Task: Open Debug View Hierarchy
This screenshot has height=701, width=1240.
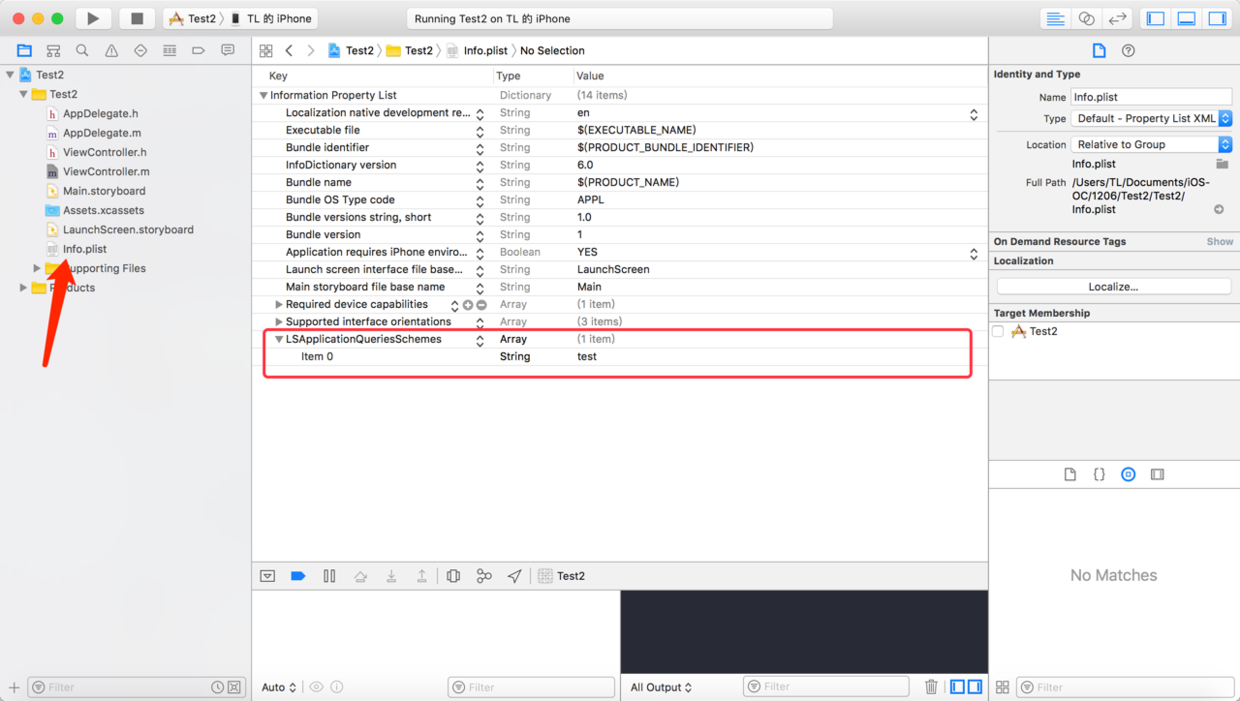Action: [453, 576]
